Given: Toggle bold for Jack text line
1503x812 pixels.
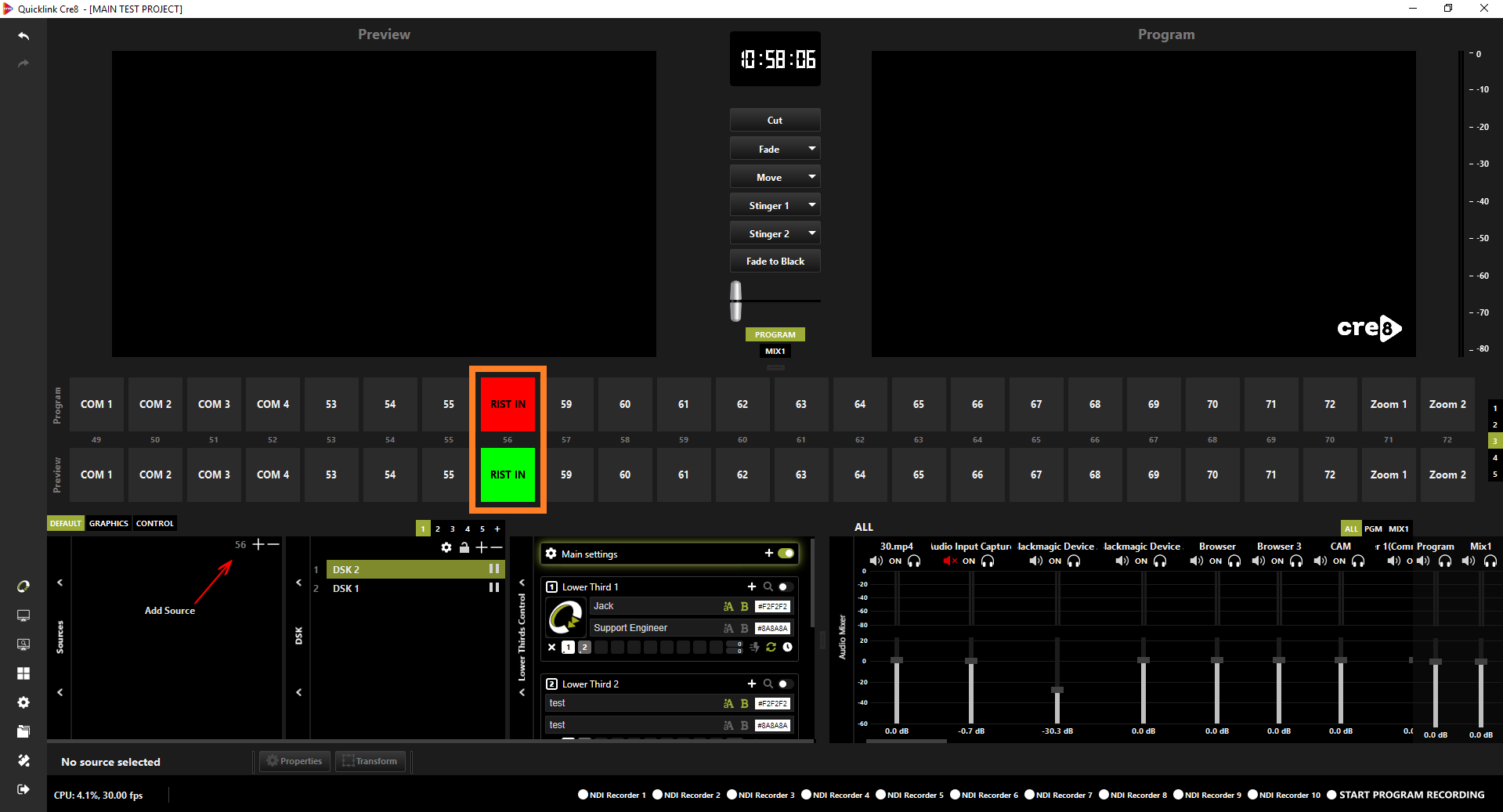Looking at the screenshot, I should coord(744,606).
